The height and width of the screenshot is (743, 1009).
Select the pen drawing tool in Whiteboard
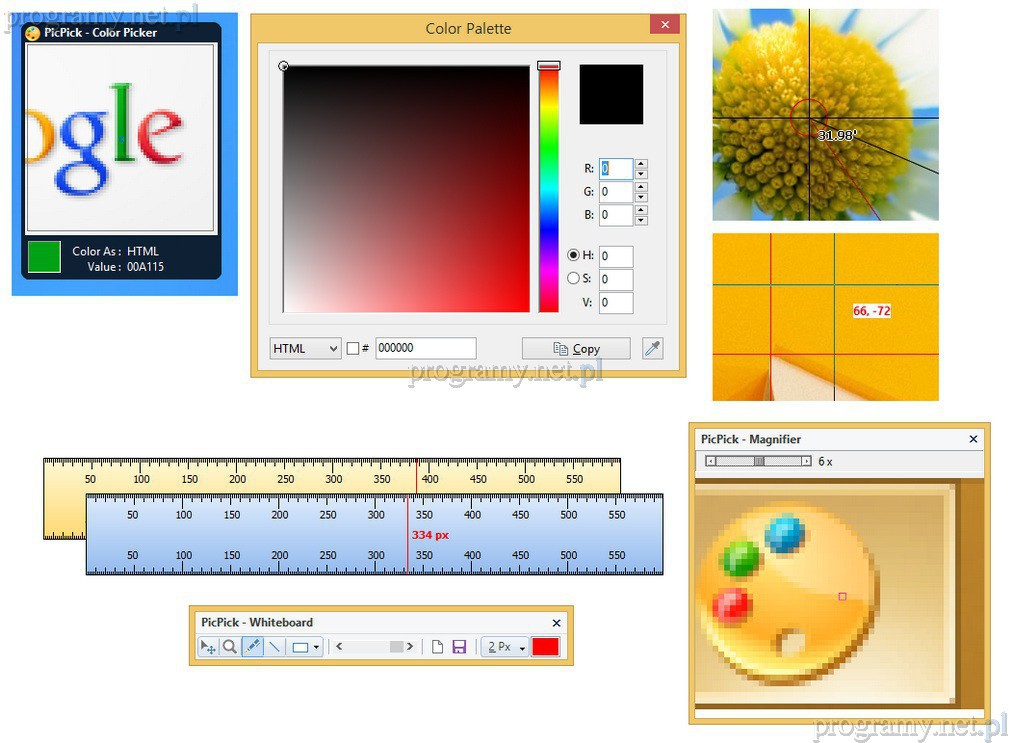pos(253,647)
